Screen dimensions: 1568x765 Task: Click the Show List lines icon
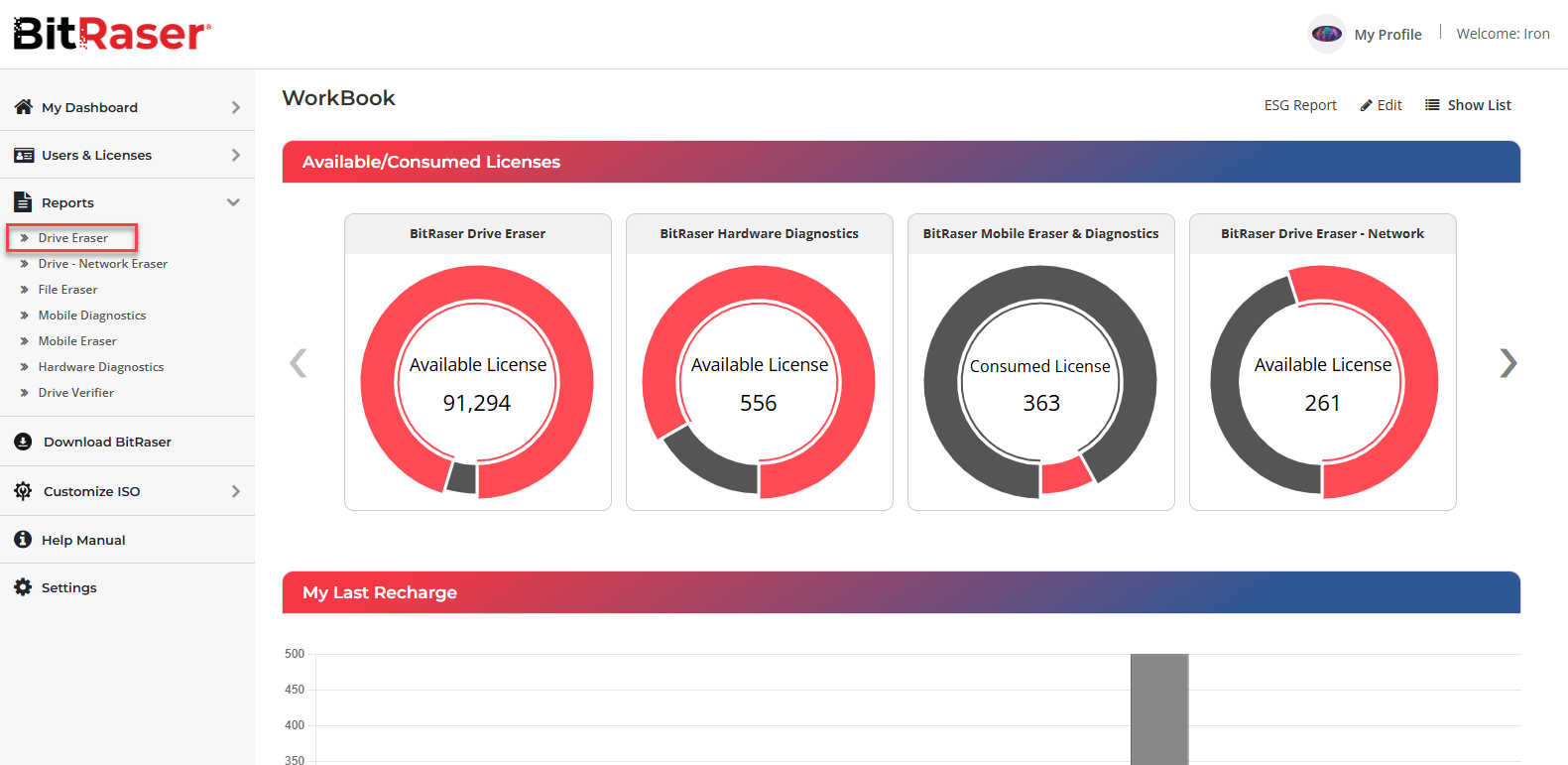coord(1432,105)
